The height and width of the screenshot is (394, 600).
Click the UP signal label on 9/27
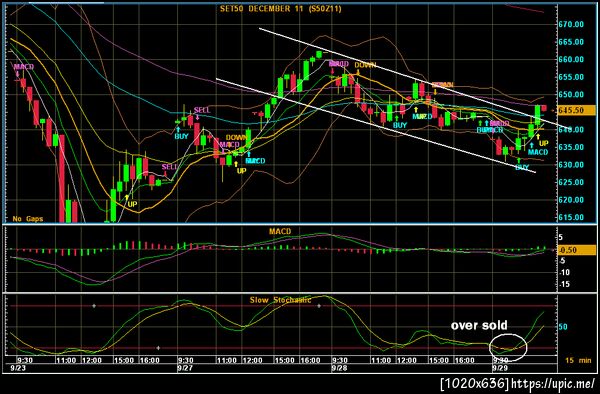(241, 171)
